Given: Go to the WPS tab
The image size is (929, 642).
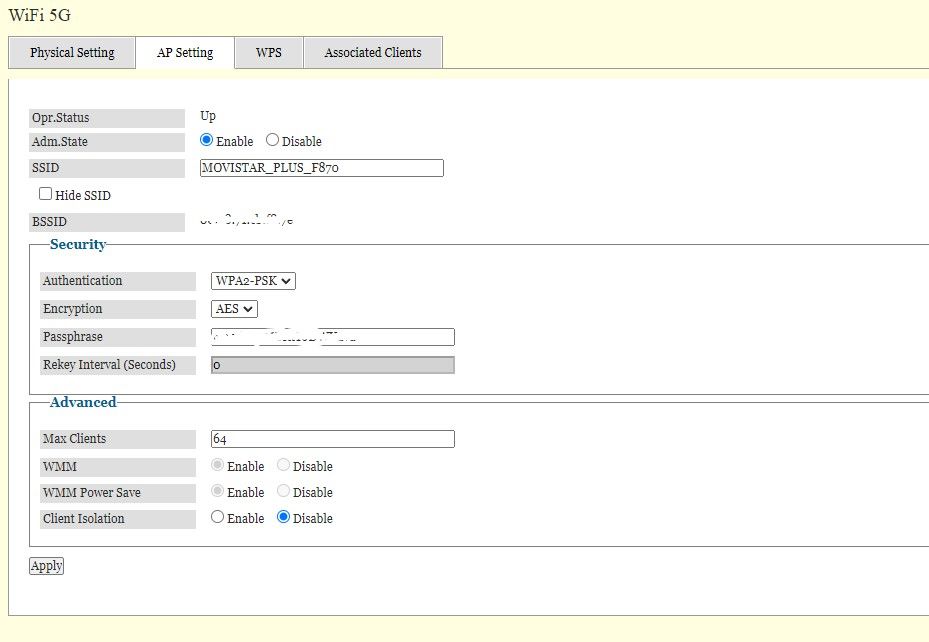Looking at the screenshot, I should [268, 53].
